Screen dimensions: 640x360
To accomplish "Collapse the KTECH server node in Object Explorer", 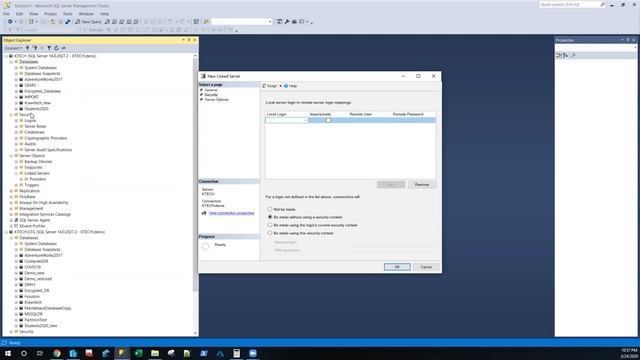I will (6, 56).
